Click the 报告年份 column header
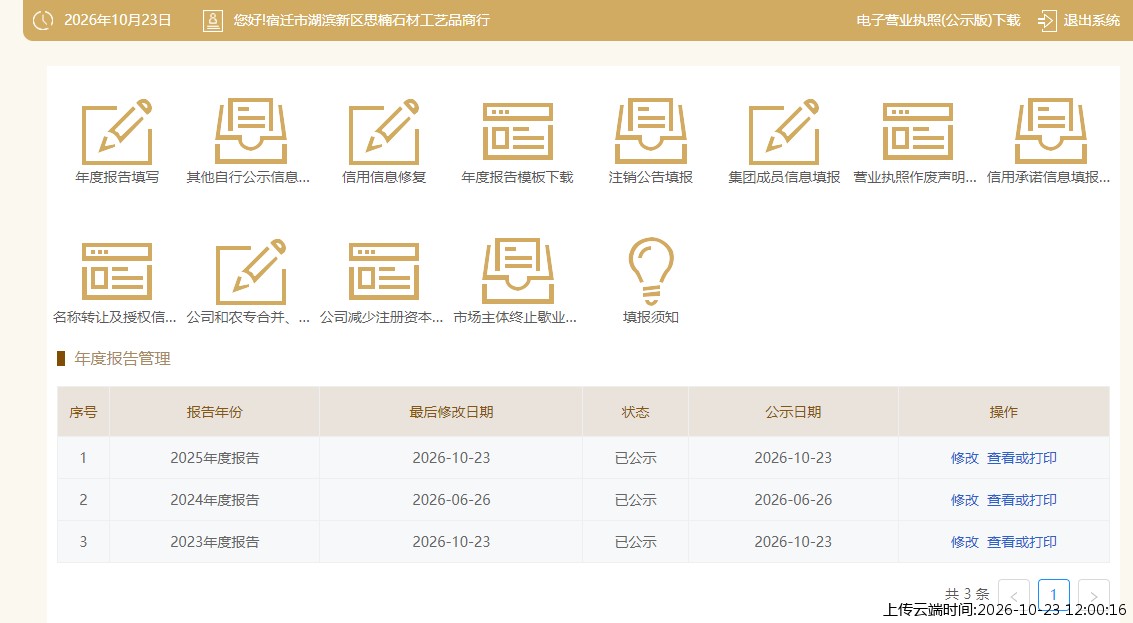This screenshot has height=623, width=1133. [x=215, y=412]
